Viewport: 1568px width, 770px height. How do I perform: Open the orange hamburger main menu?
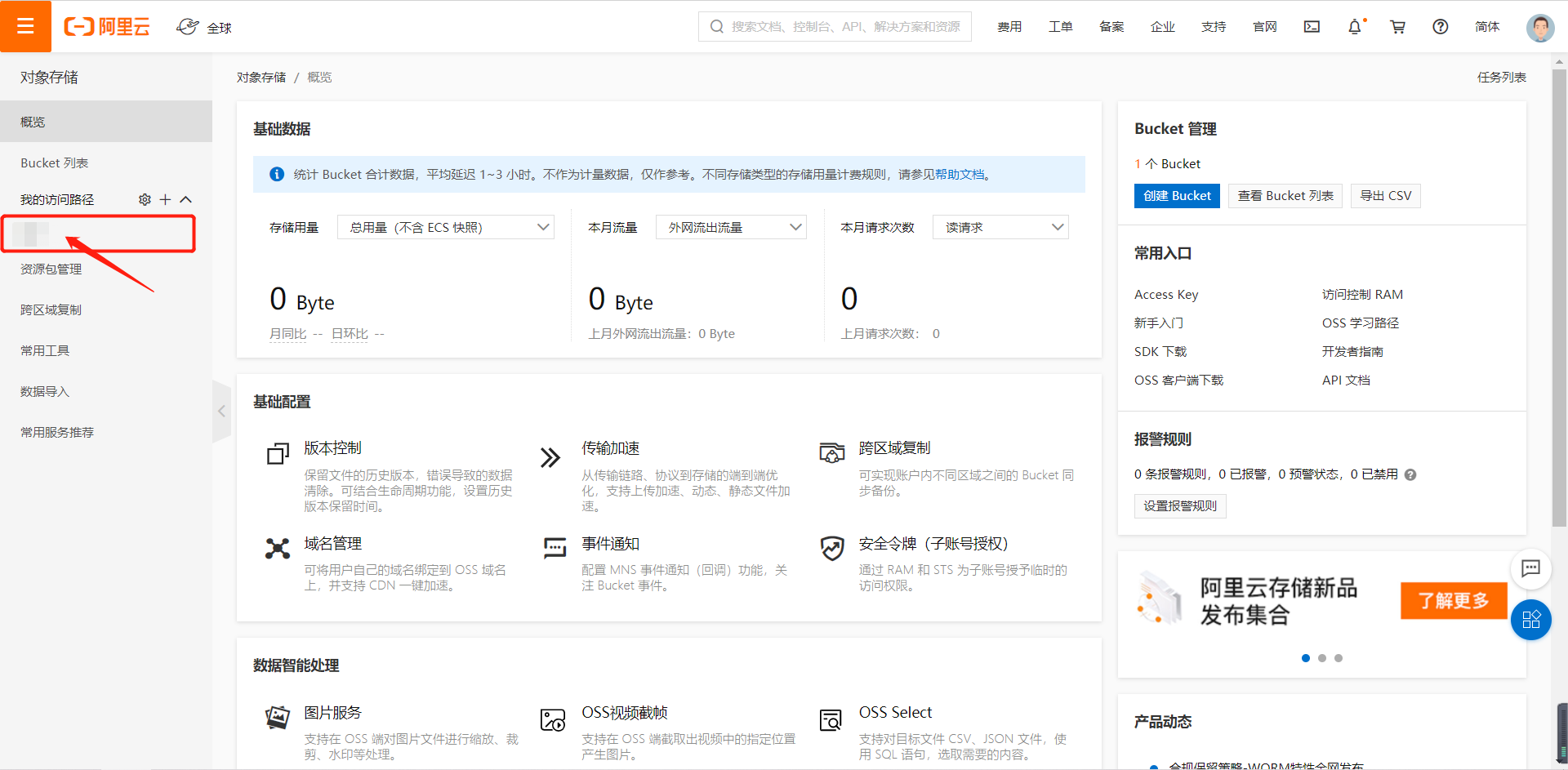[25, 26]
